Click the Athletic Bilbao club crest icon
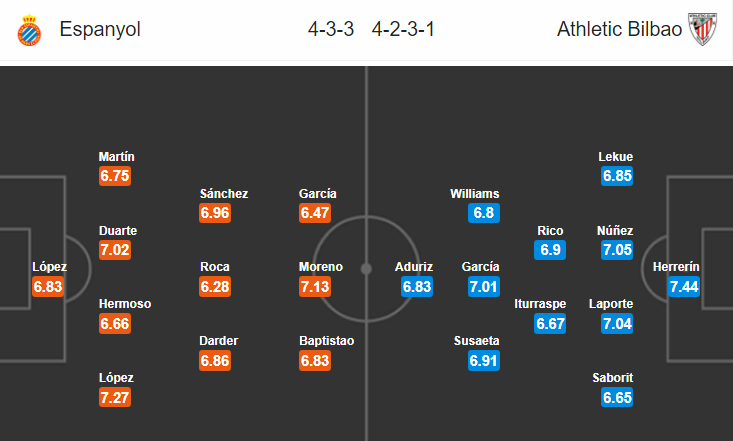Image resolution: width=733 pixels, height=441 pixels. pyautogui.click(x=702, y=29)
